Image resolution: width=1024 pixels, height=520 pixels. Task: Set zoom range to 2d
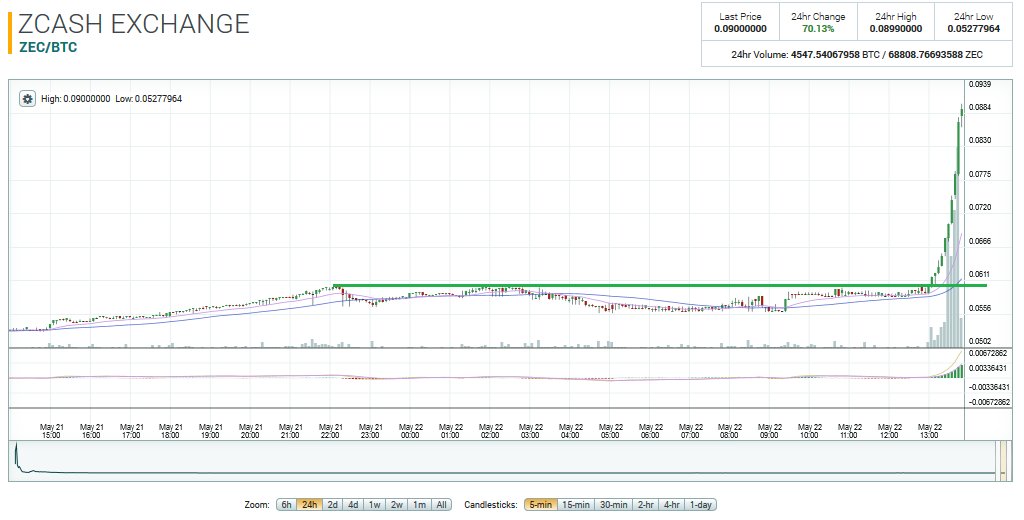pos(332,504)
